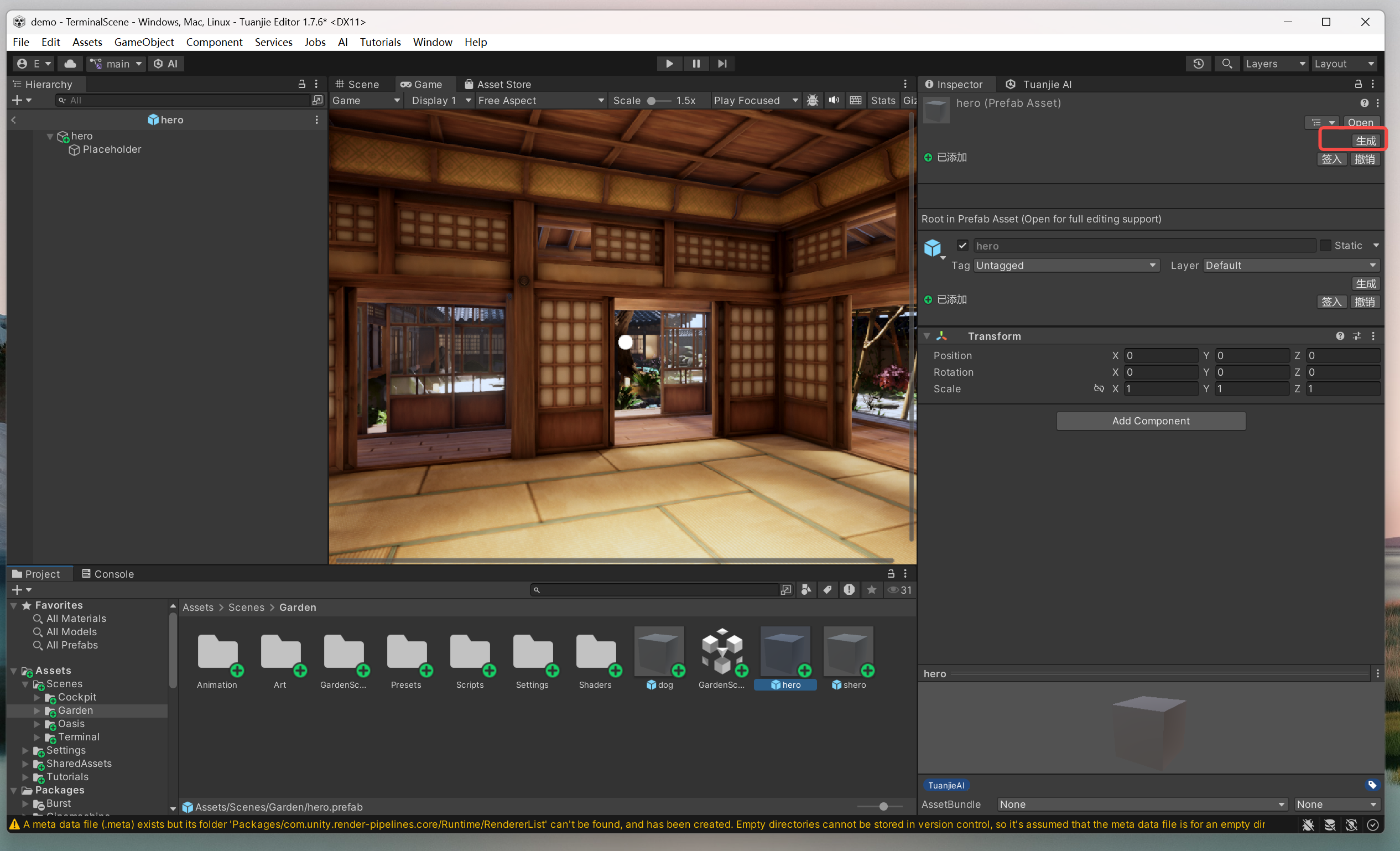Image resolution: width=1400 pixels, height=851 pixels.
Task: Adjust the Project icon size slider
Action: (879, 807)
